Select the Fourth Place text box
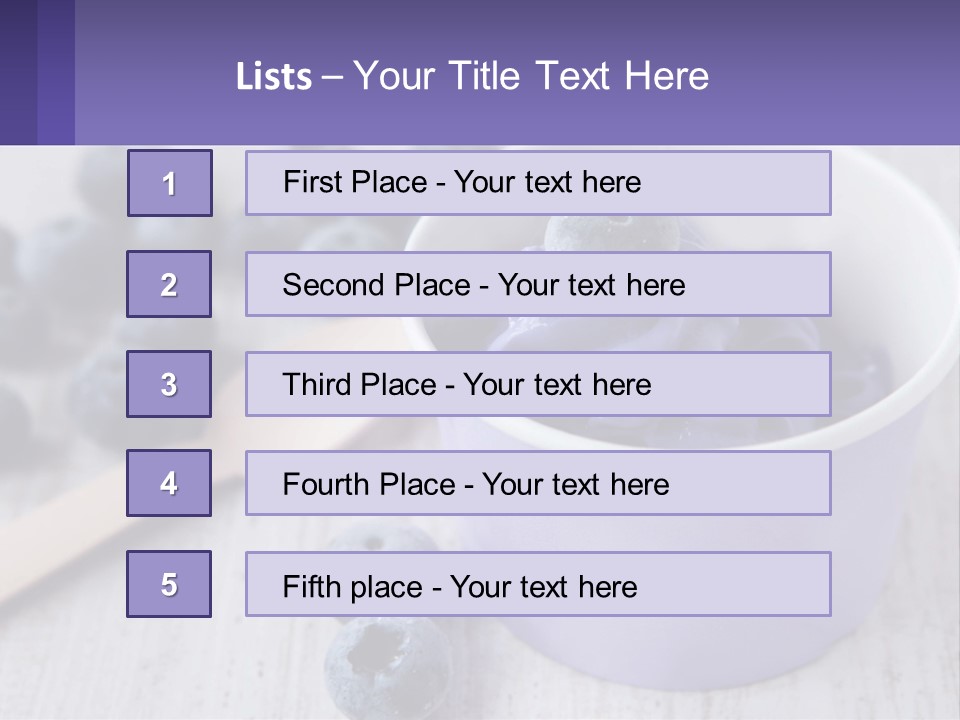This screenshot has height=720, width=960. (x=538, y=484)
